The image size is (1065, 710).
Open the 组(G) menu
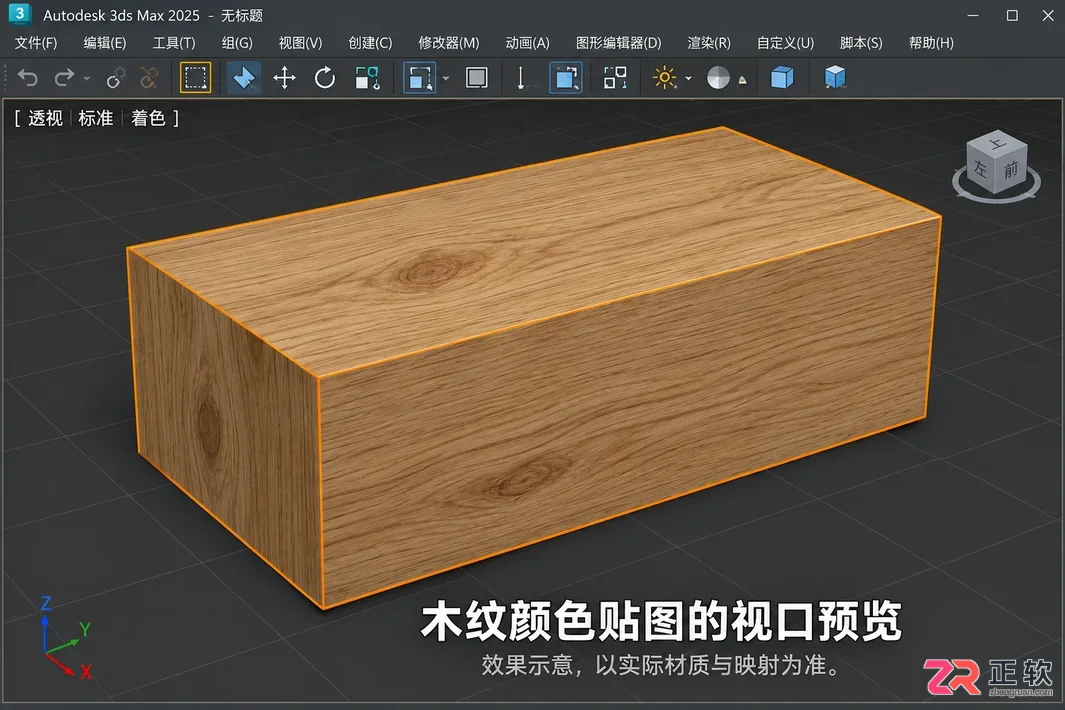[237, 43]
